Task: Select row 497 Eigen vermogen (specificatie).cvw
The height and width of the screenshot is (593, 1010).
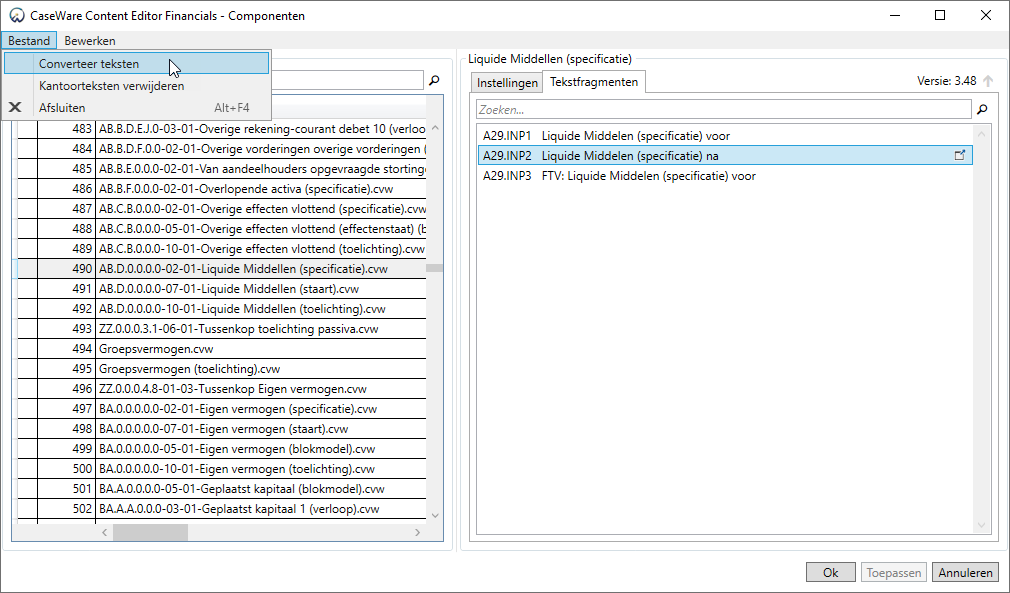Action: pos(222,408)
